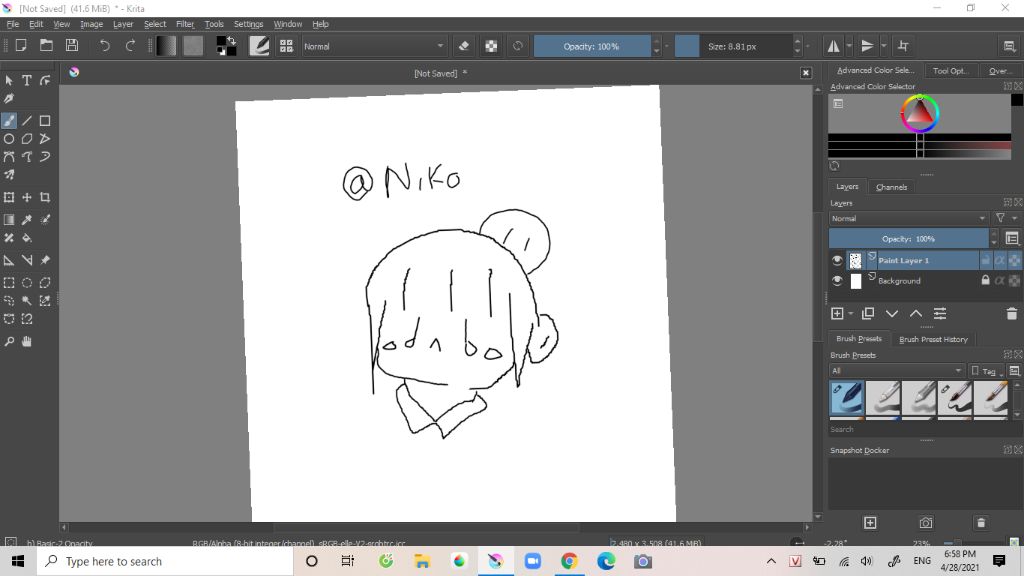The image size is (1024, 576).
Task: Toggle vertical mirror tool
Action: 867,46
